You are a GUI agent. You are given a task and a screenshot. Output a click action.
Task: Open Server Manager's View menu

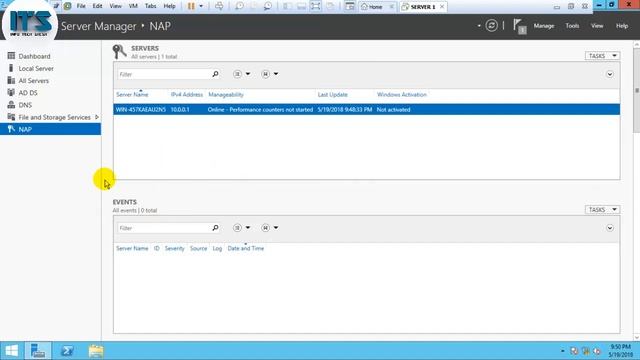597,26
